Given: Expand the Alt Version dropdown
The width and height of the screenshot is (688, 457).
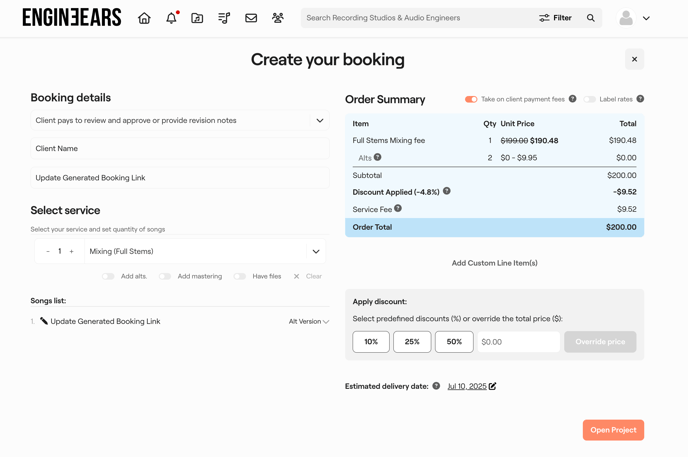Looking at the screenshot, I should tap(309, 322).
